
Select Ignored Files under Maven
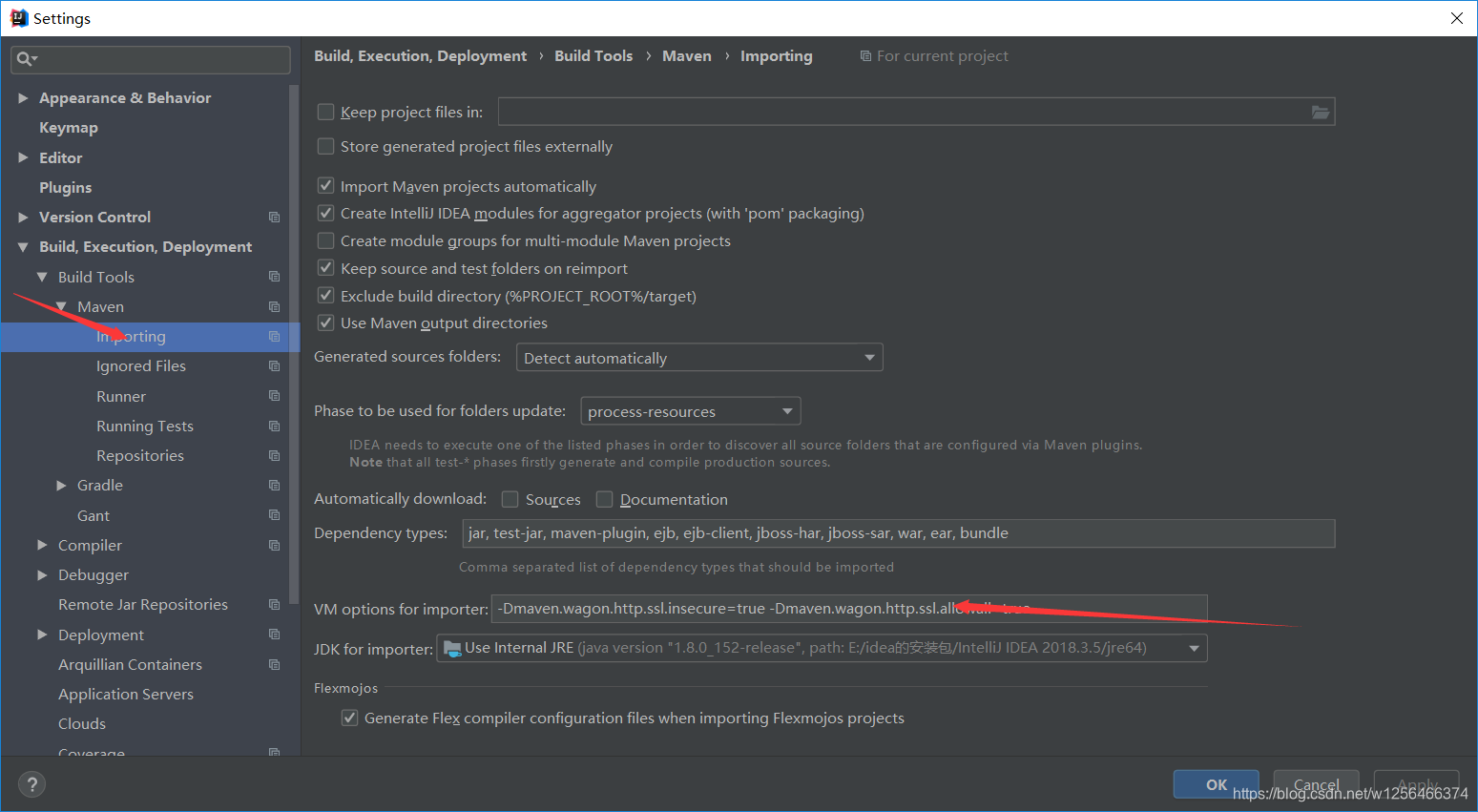(141, 365)
